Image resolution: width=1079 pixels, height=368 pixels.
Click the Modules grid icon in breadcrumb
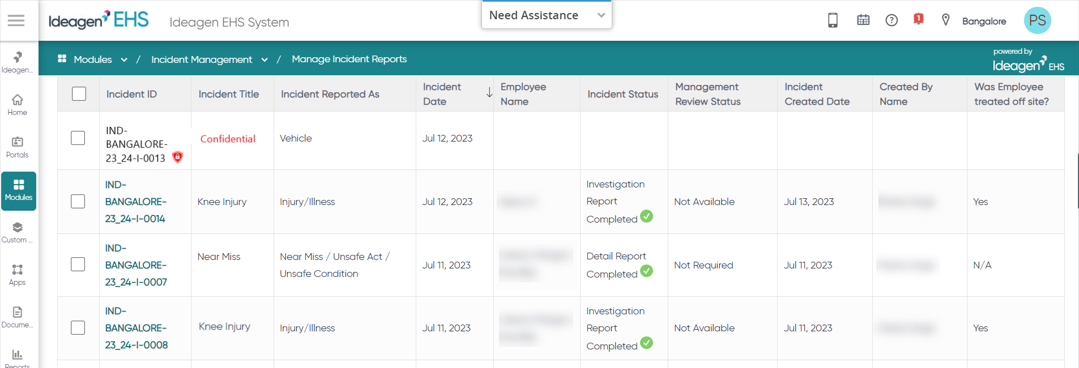point(63,59)
